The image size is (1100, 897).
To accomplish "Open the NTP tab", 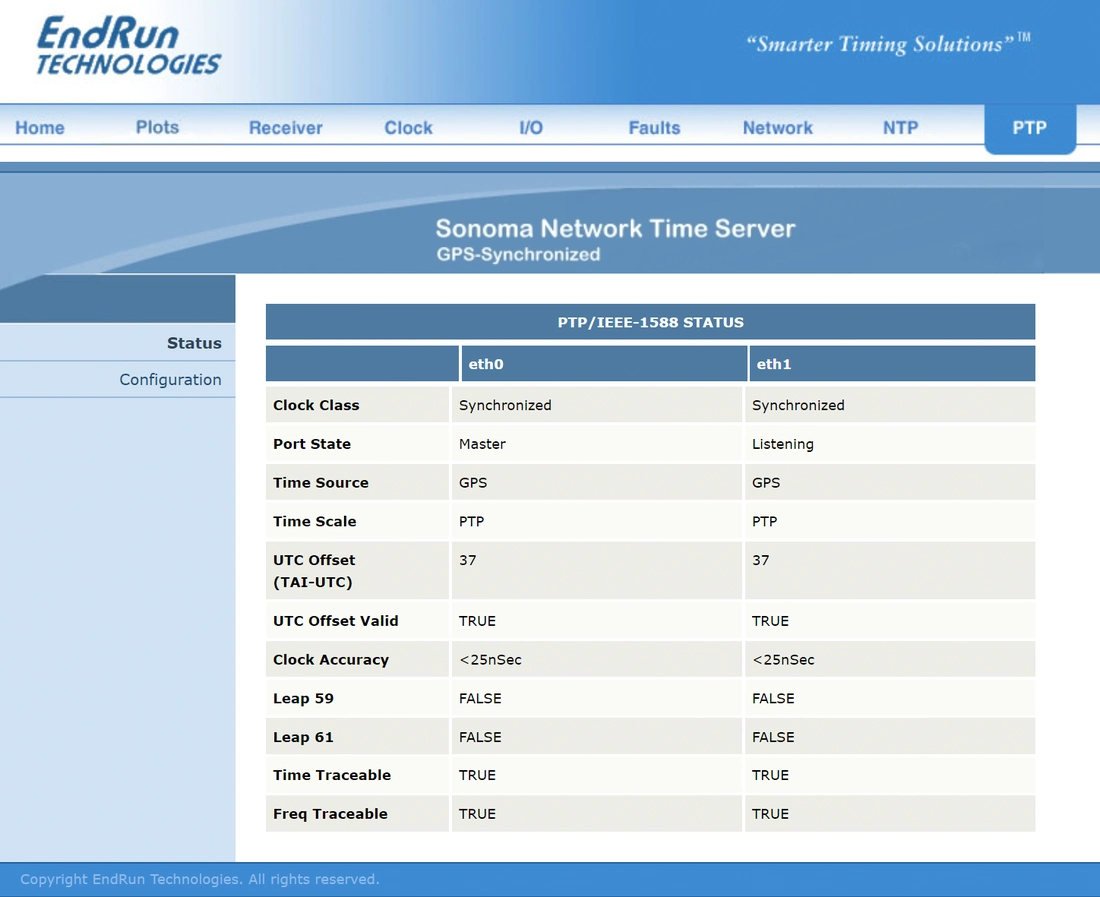I will 900,128.
